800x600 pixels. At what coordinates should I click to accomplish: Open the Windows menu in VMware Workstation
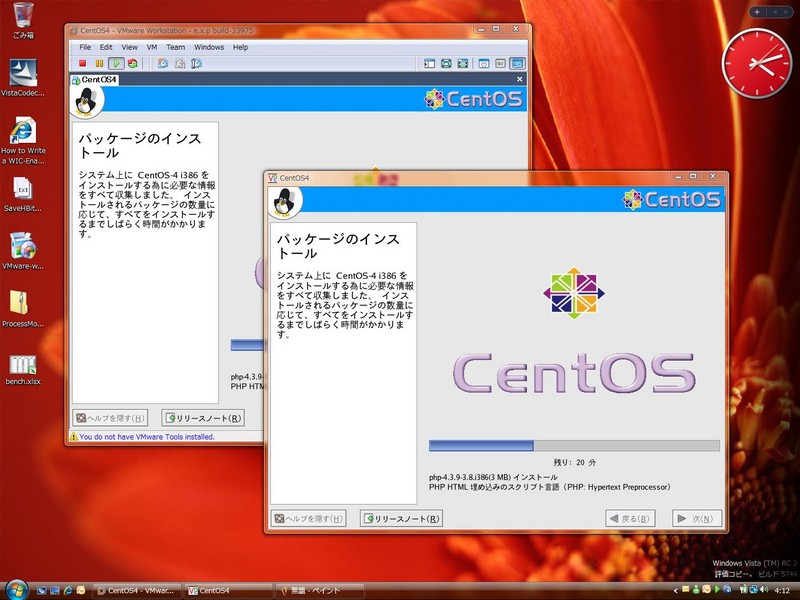(209, 47)
